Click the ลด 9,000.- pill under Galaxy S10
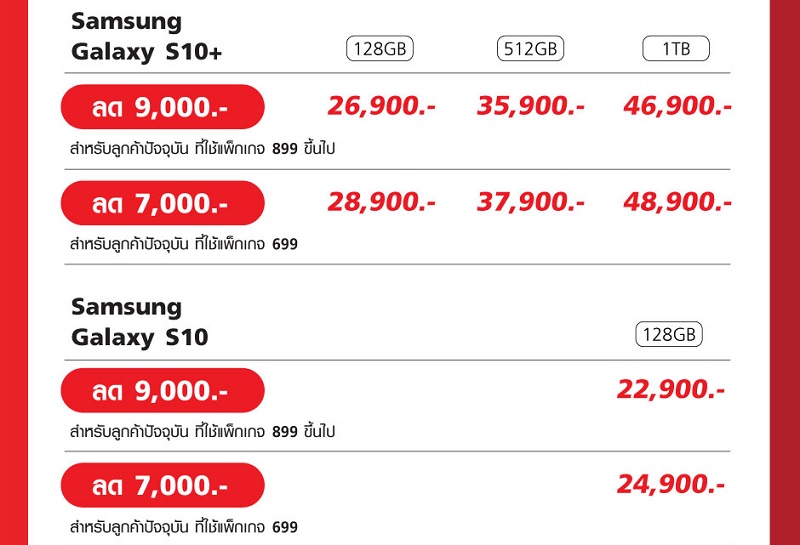 click(x=162, y=390)
